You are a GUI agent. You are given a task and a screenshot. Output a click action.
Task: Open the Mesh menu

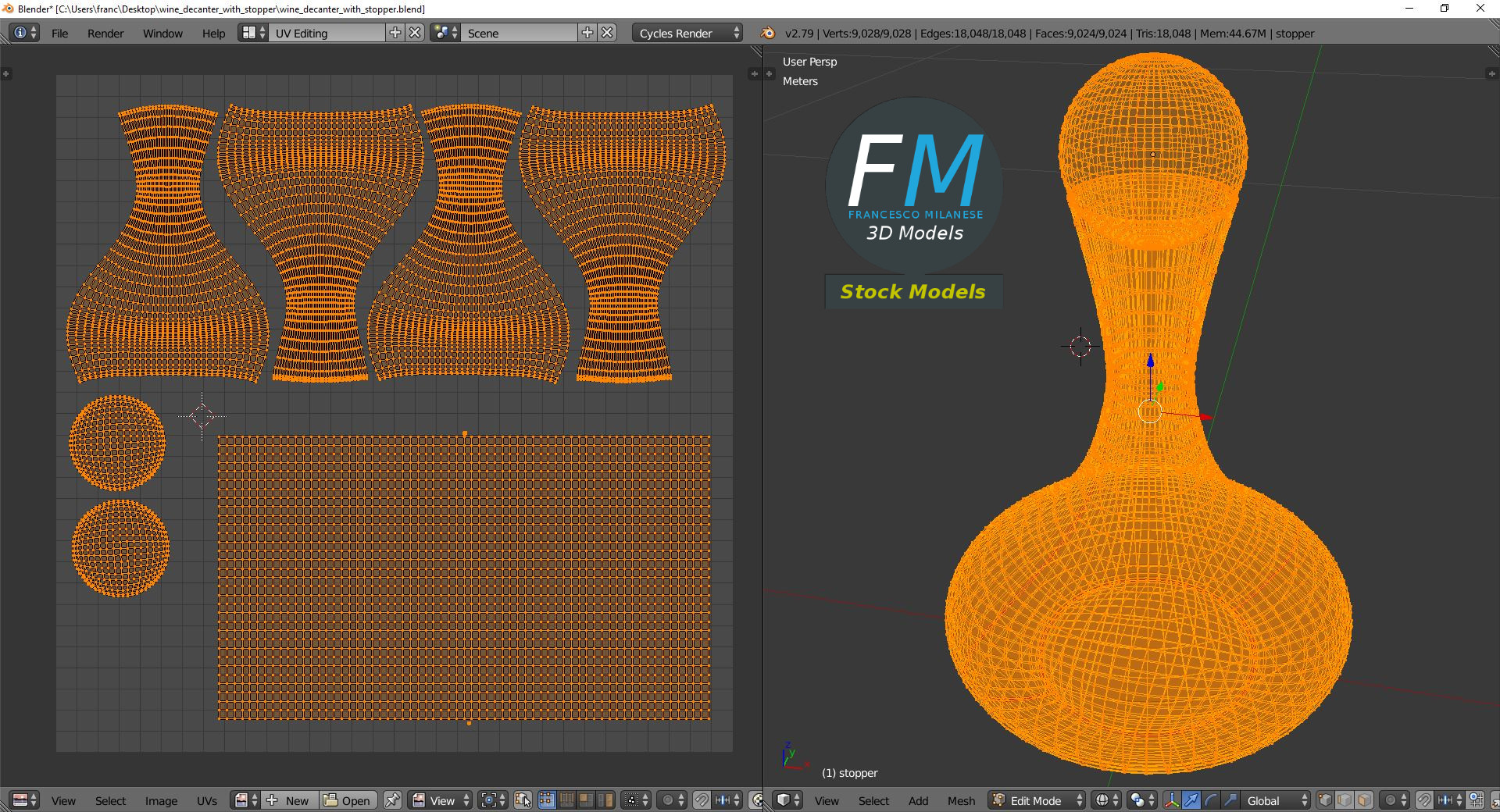pyautogui.click(x=961, y=801)
